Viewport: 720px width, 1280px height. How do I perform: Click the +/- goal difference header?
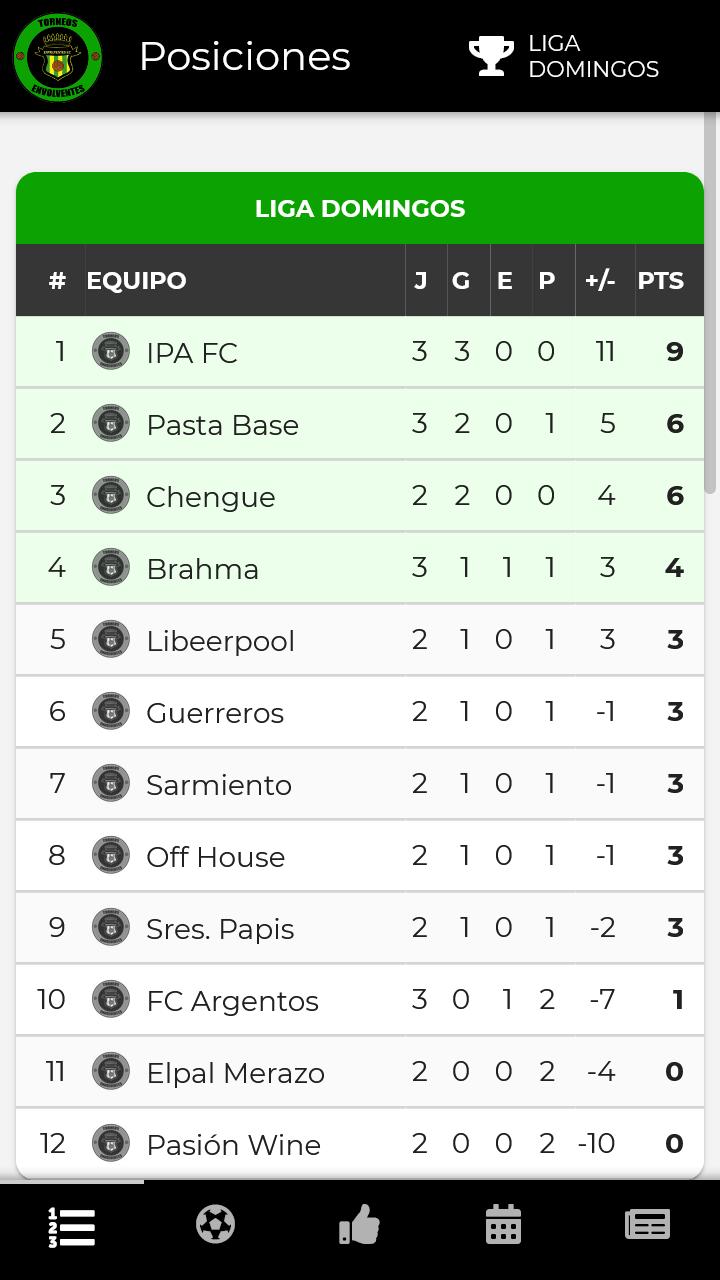click(600, 281)
